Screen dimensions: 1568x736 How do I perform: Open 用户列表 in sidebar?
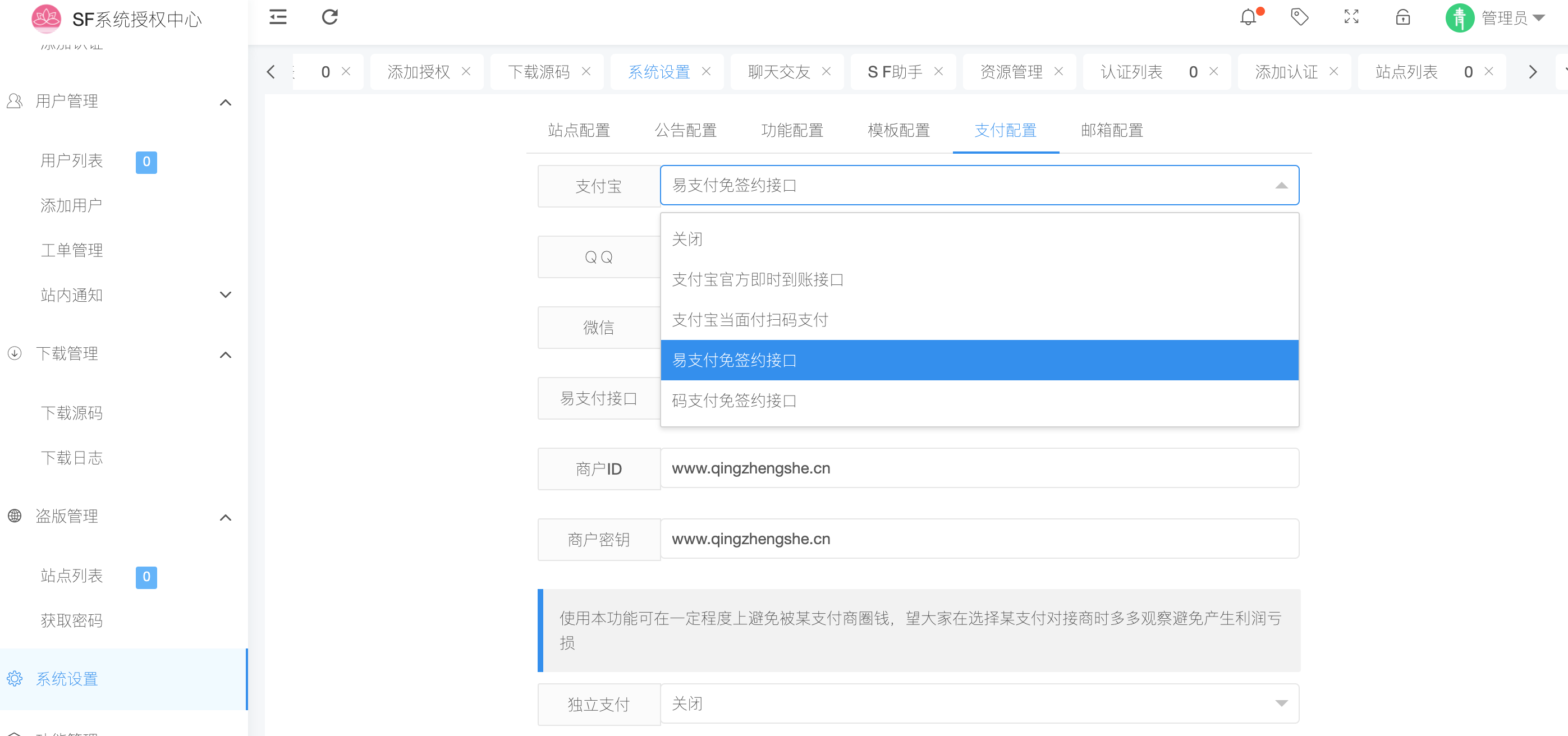pos(72,160)
